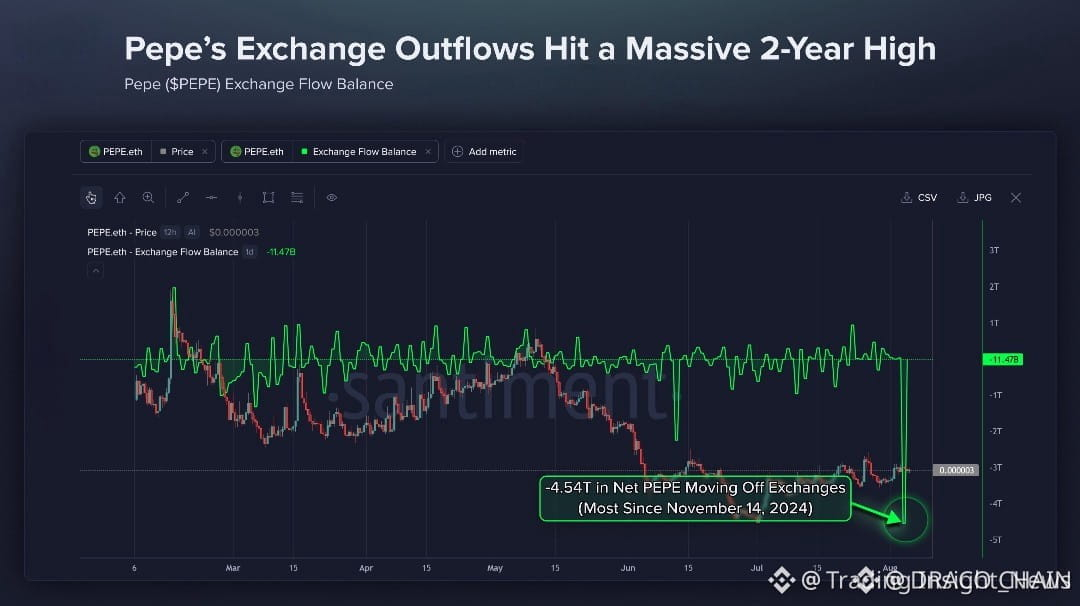Click the Jun label on time axis
Viewport: 1080px width, 606px height.
(x=627, y=568)
